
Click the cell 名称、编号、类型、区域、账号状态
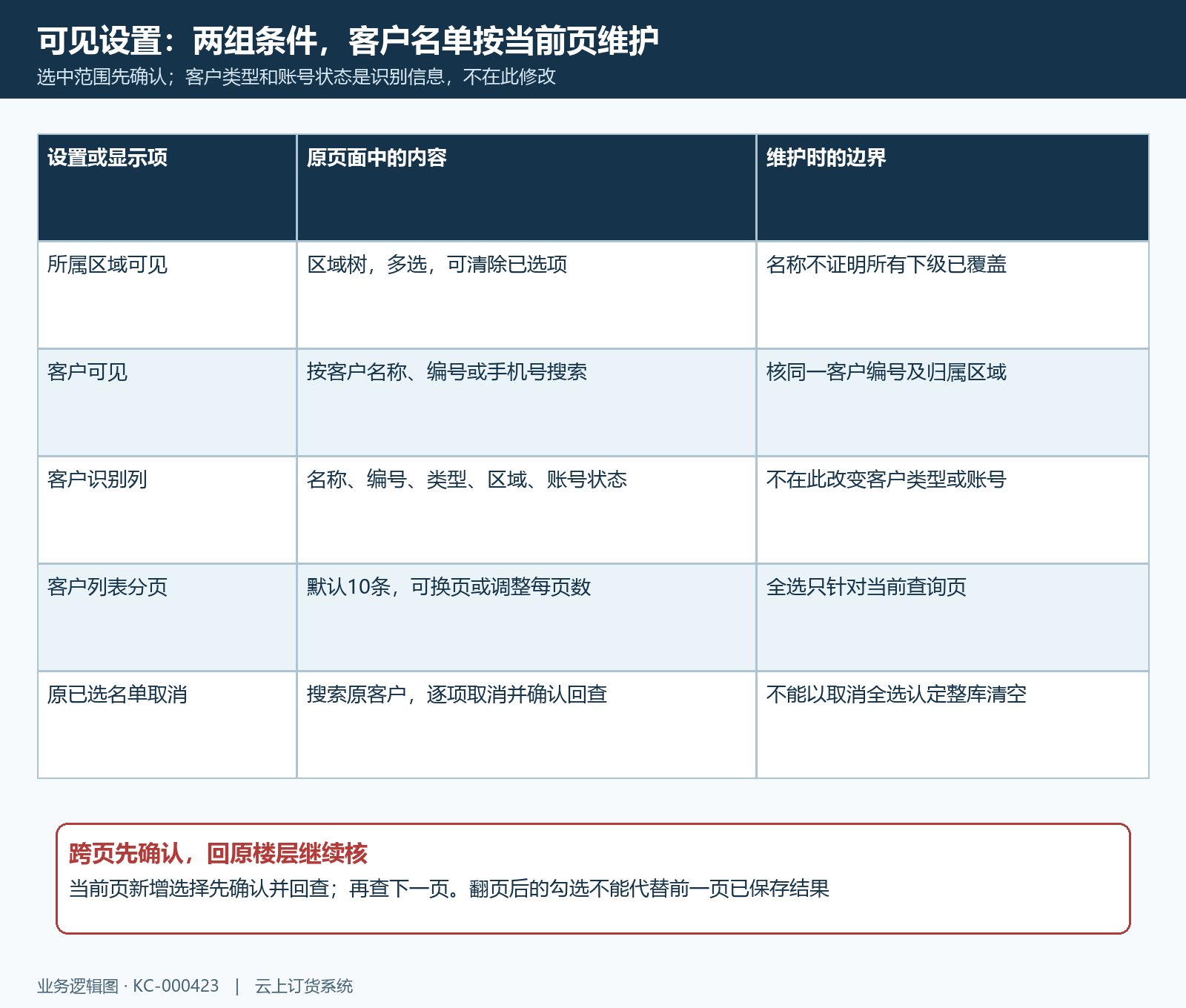pos(526,510)
